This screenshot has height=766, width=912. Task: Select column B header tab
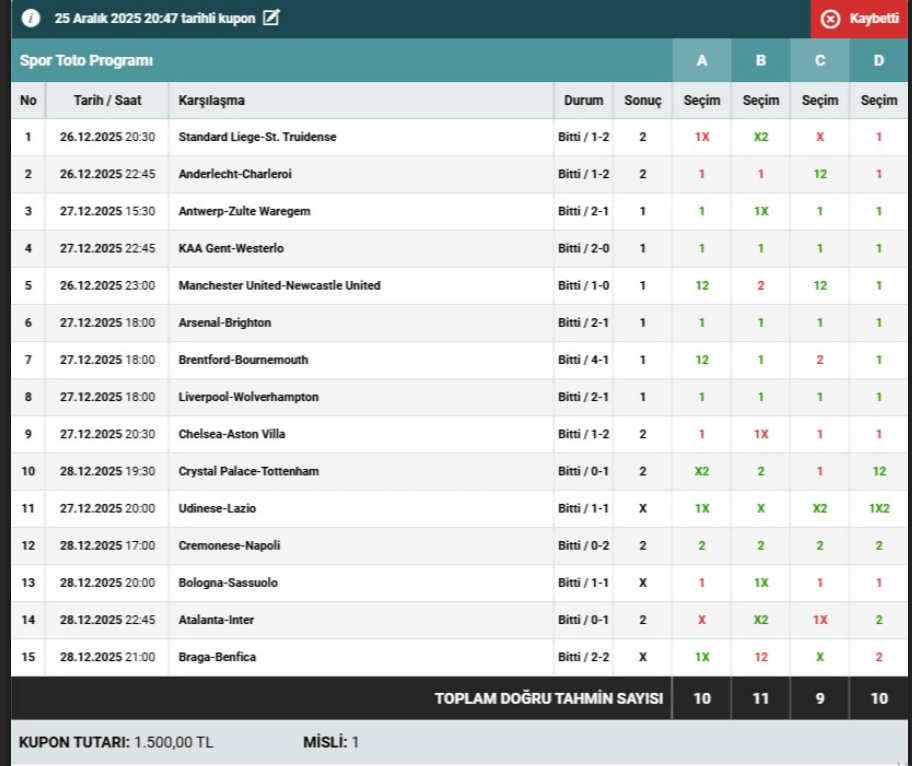tap(761, 61)
